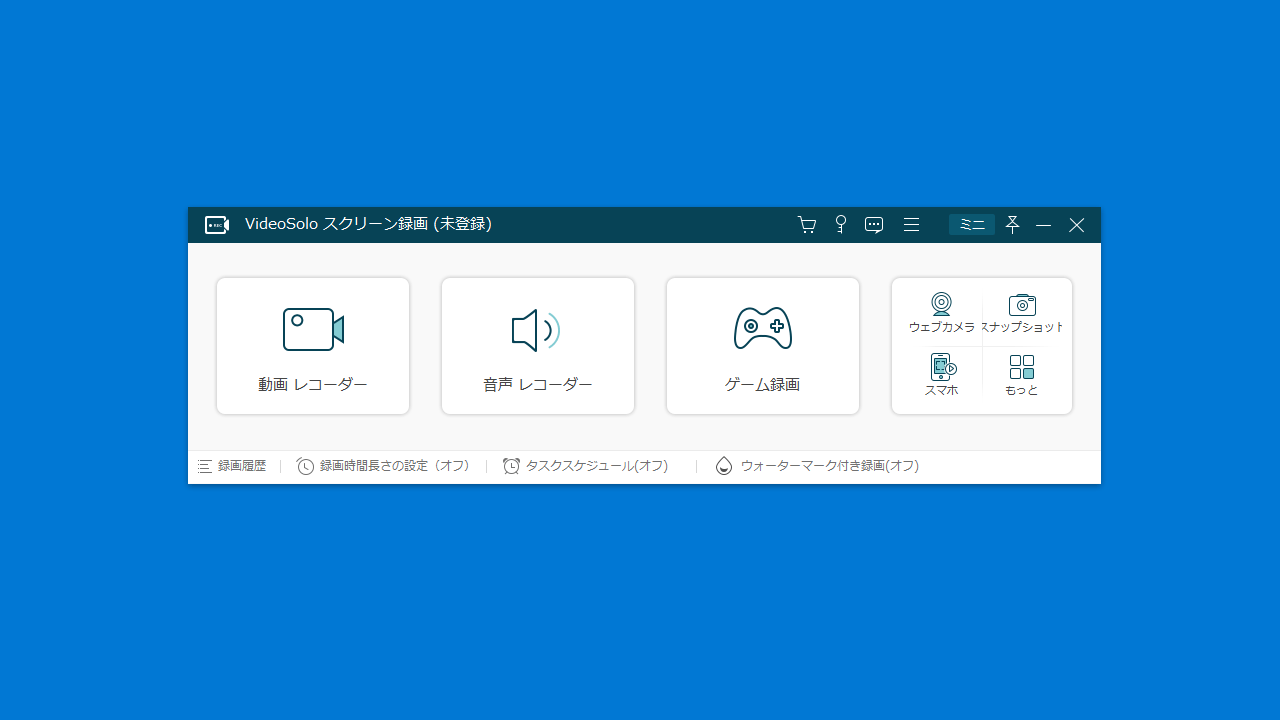Open タスクスケジュール(オフ) task schedule

click(586, 466)
